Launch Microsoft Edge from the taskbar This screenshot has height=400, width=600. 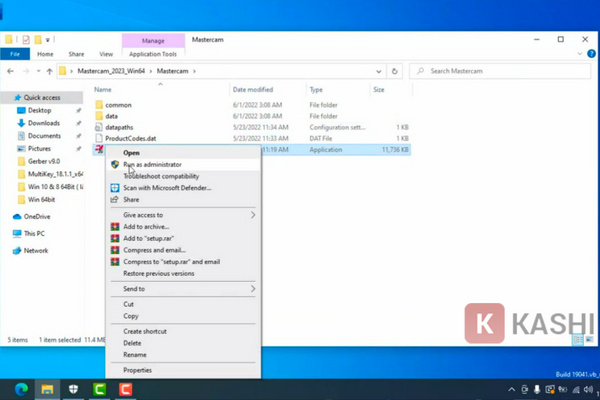coord(21,389)
